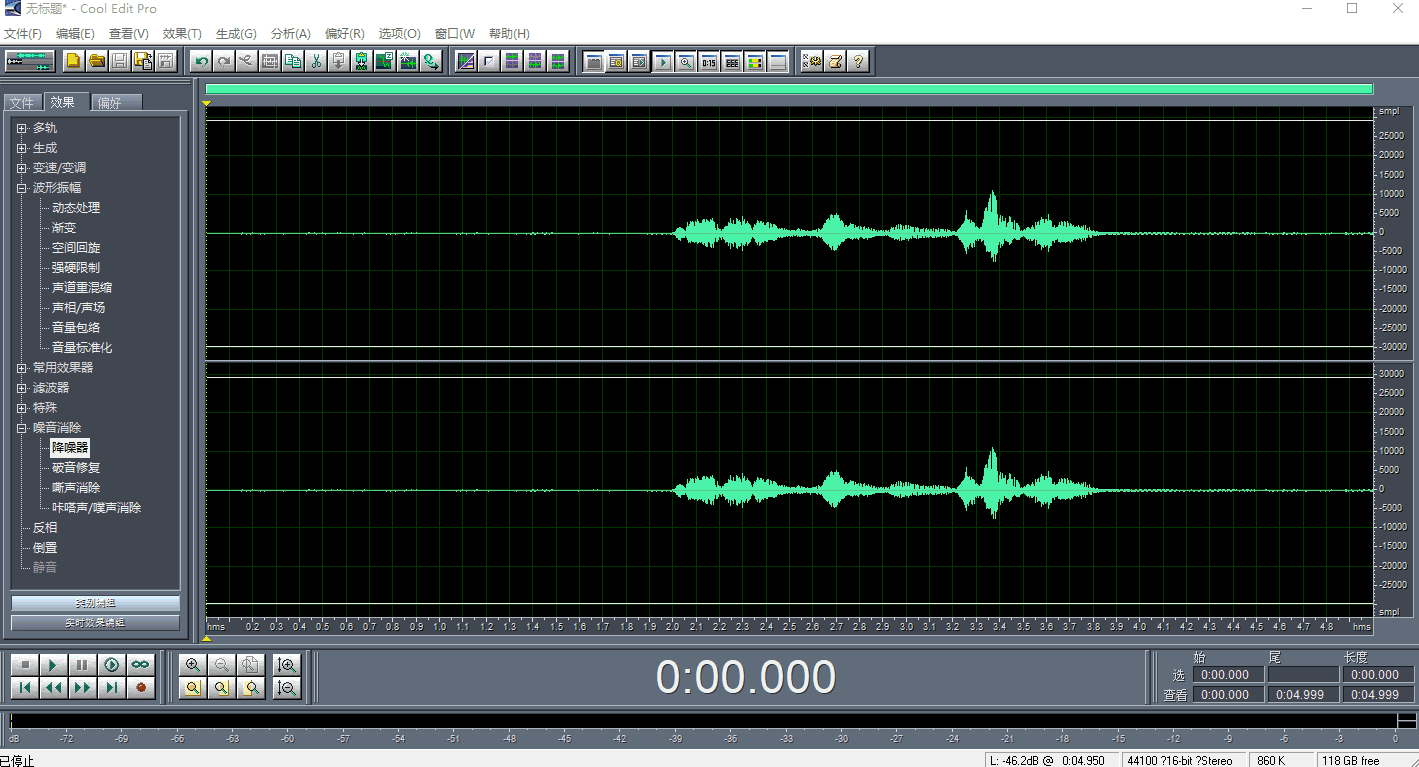Zoom in vertically with the arrow-plus magnifier

tap(287, 664)
